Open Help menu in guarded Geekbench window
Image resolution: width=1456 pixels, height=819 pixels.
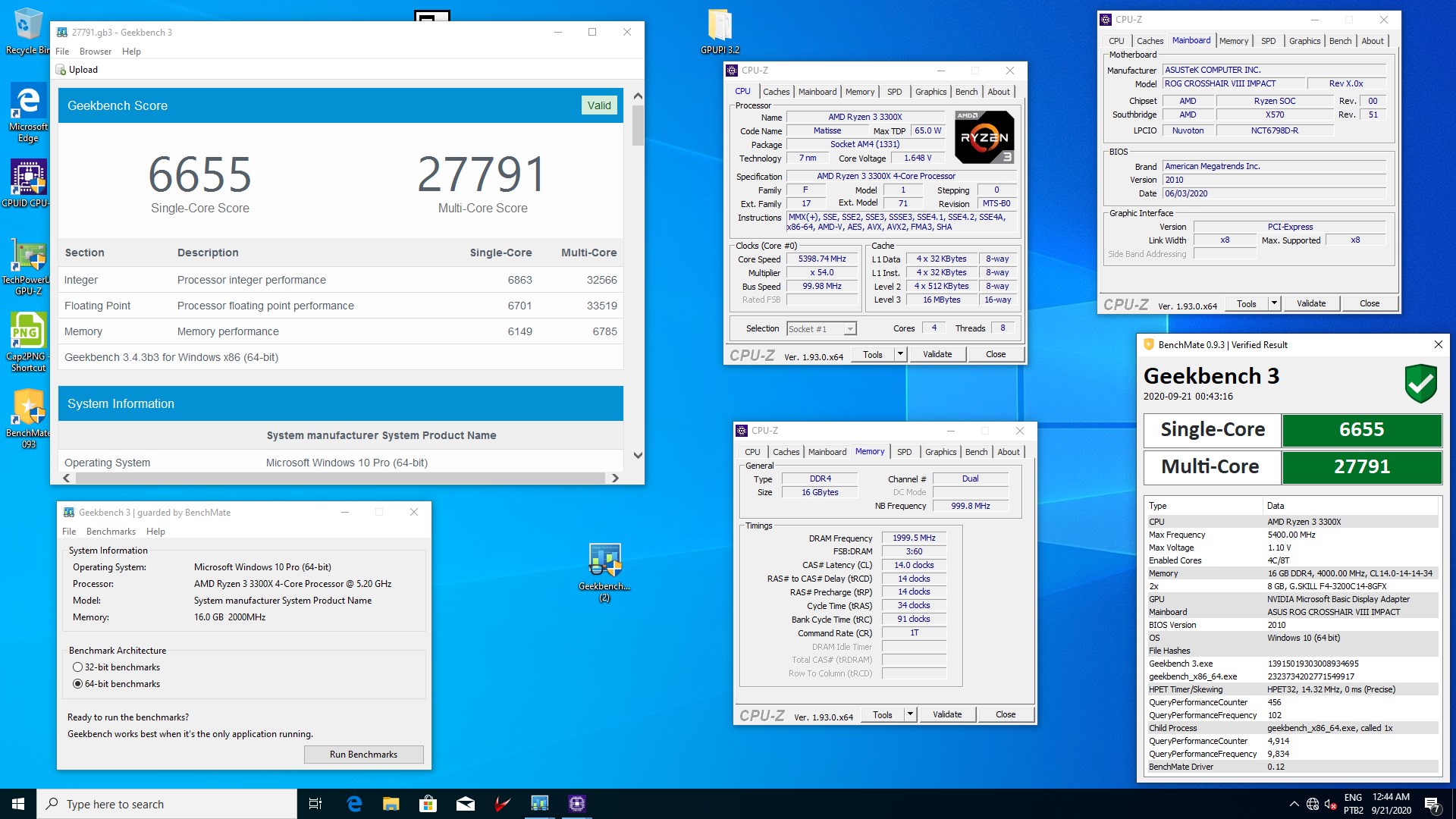click(x=155, y=532)
